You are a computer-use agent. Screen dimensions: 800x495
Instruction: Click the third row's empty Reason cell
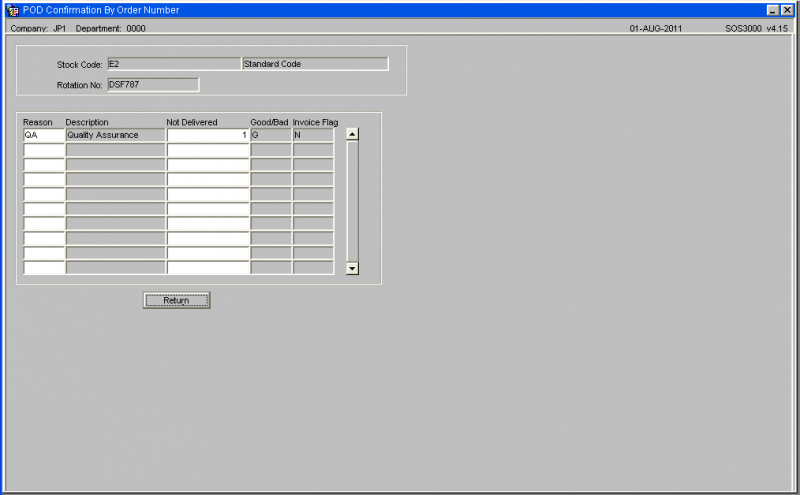point(44,165)
